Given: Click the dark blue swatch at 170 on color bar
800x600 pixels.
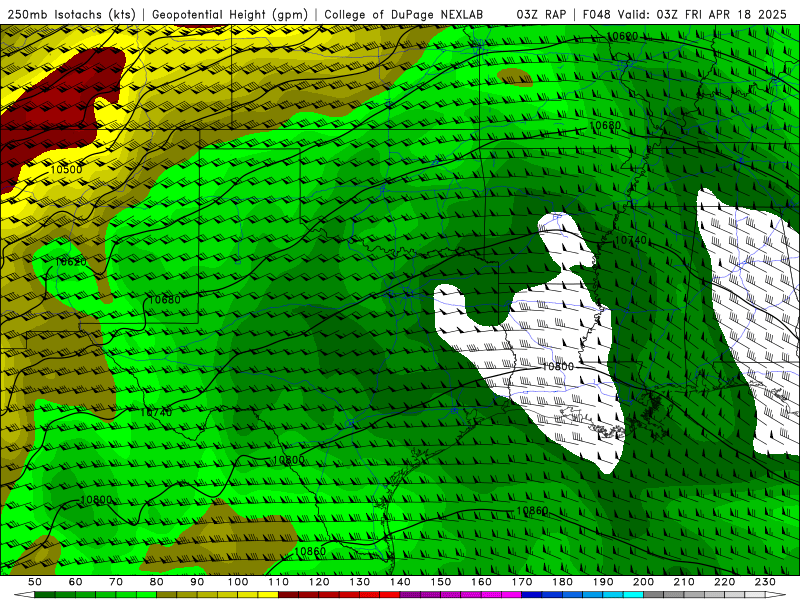Looking at the screenshot, I should (532, 595).
